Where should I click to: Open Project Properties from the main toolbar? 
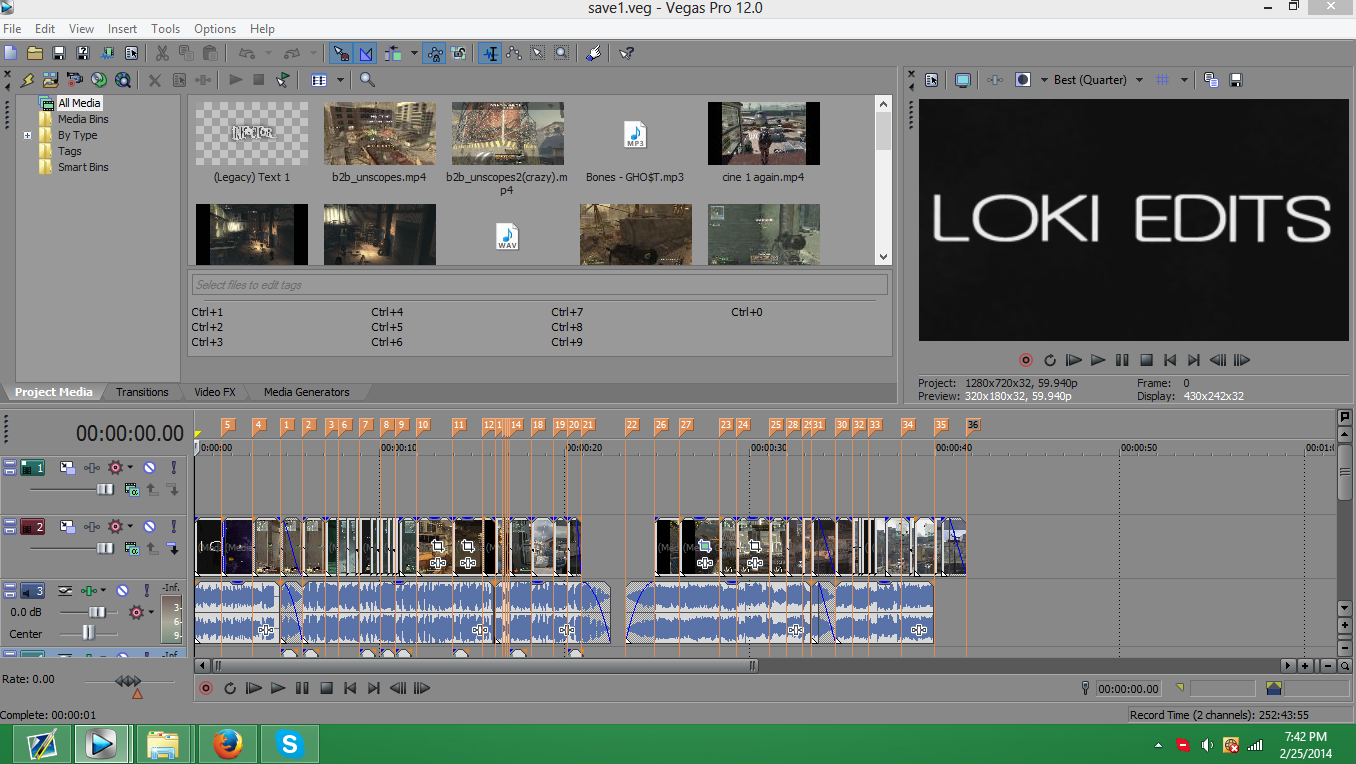click(131, 53)
